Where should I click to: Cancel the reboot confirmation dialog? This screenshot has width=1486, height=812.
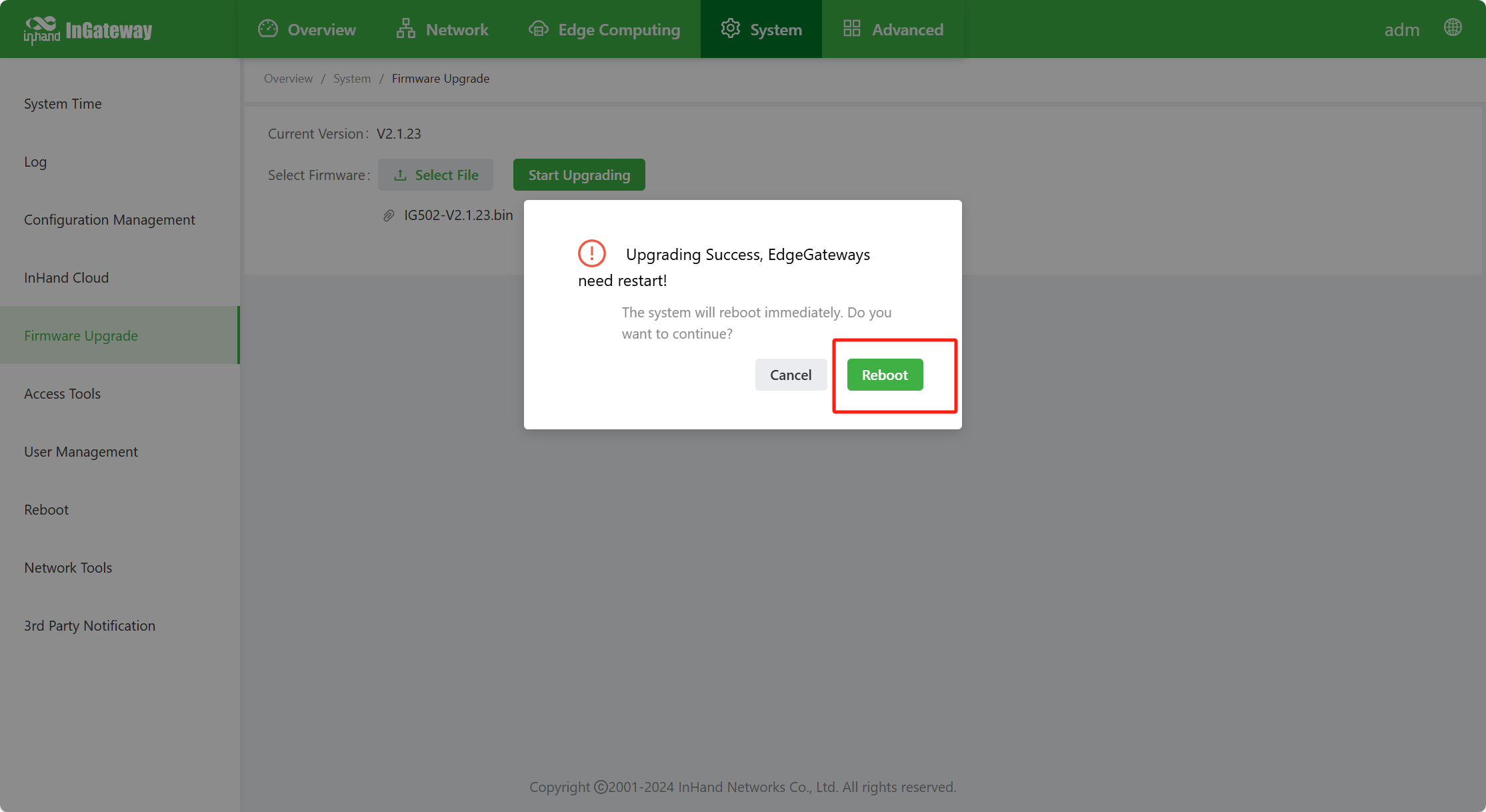(x=791, y=375)
